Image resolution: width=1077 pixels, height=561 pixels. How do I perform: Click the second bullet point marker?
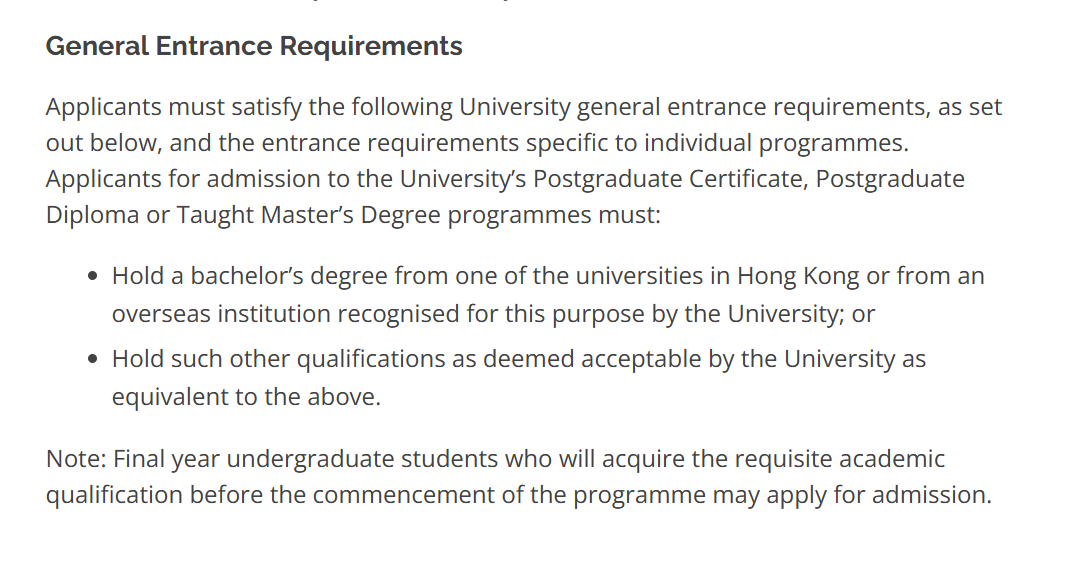point(93,360)
